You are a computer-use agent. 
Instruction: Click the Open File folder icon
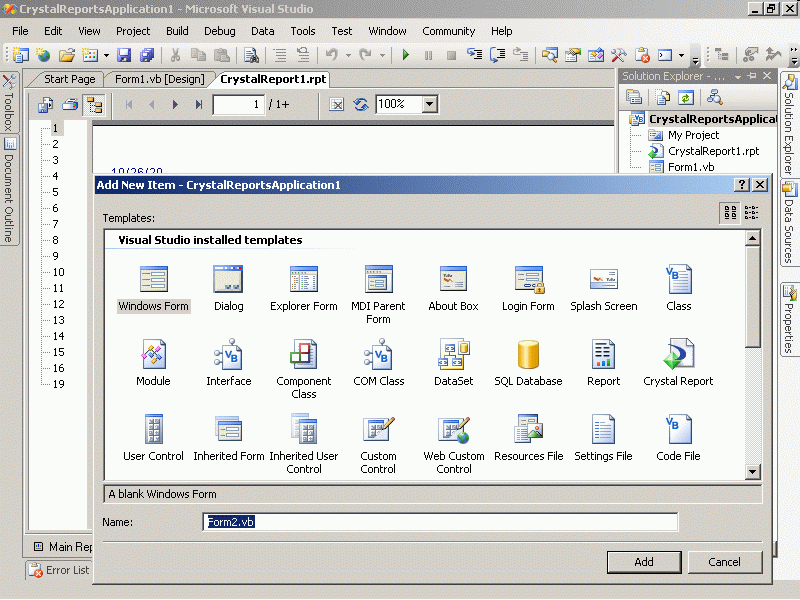(67, 55)
